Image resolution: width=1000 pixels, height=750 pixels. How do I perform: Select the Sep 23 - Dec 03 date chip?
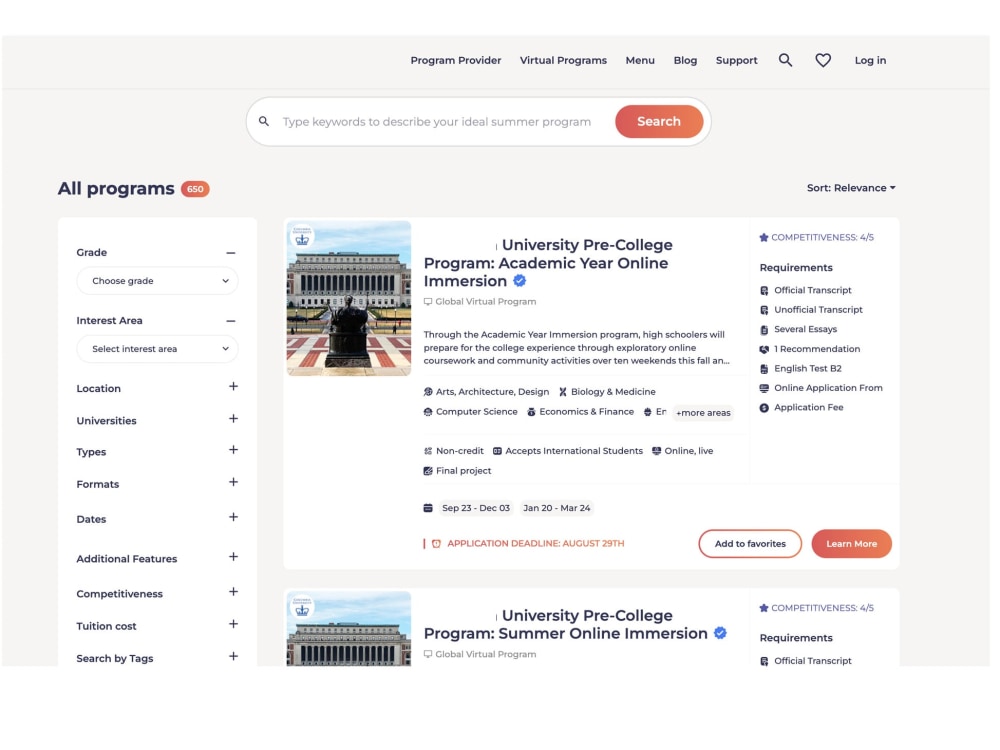point(476,508)
